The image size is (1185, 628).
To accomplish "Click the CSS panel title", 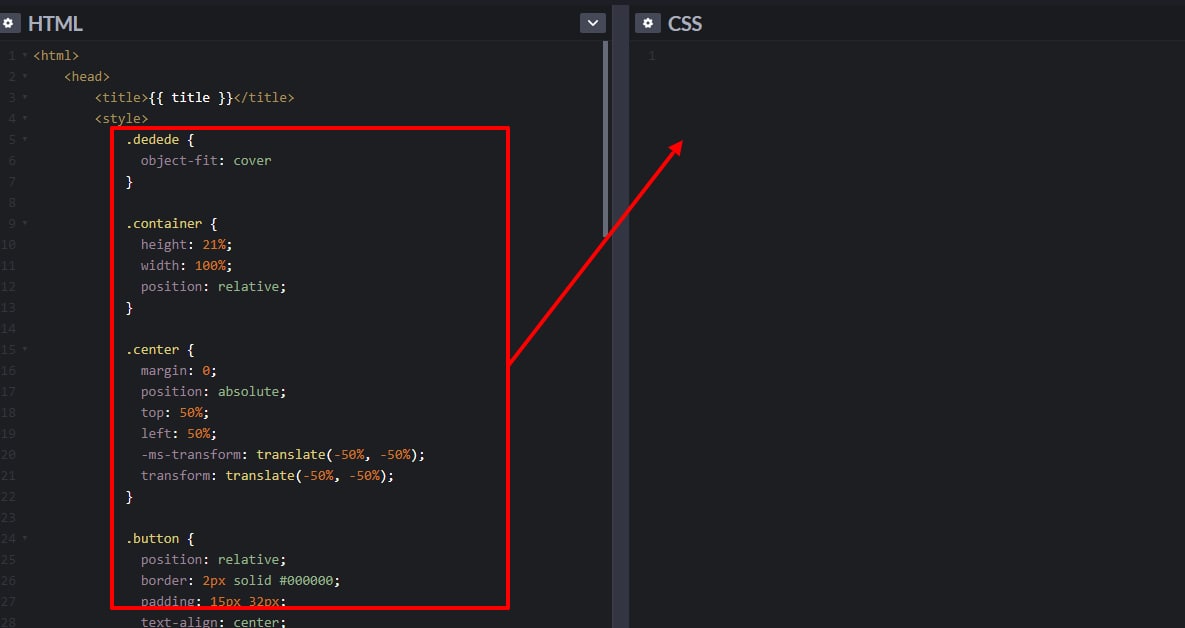I will click(x=685, y=23).
